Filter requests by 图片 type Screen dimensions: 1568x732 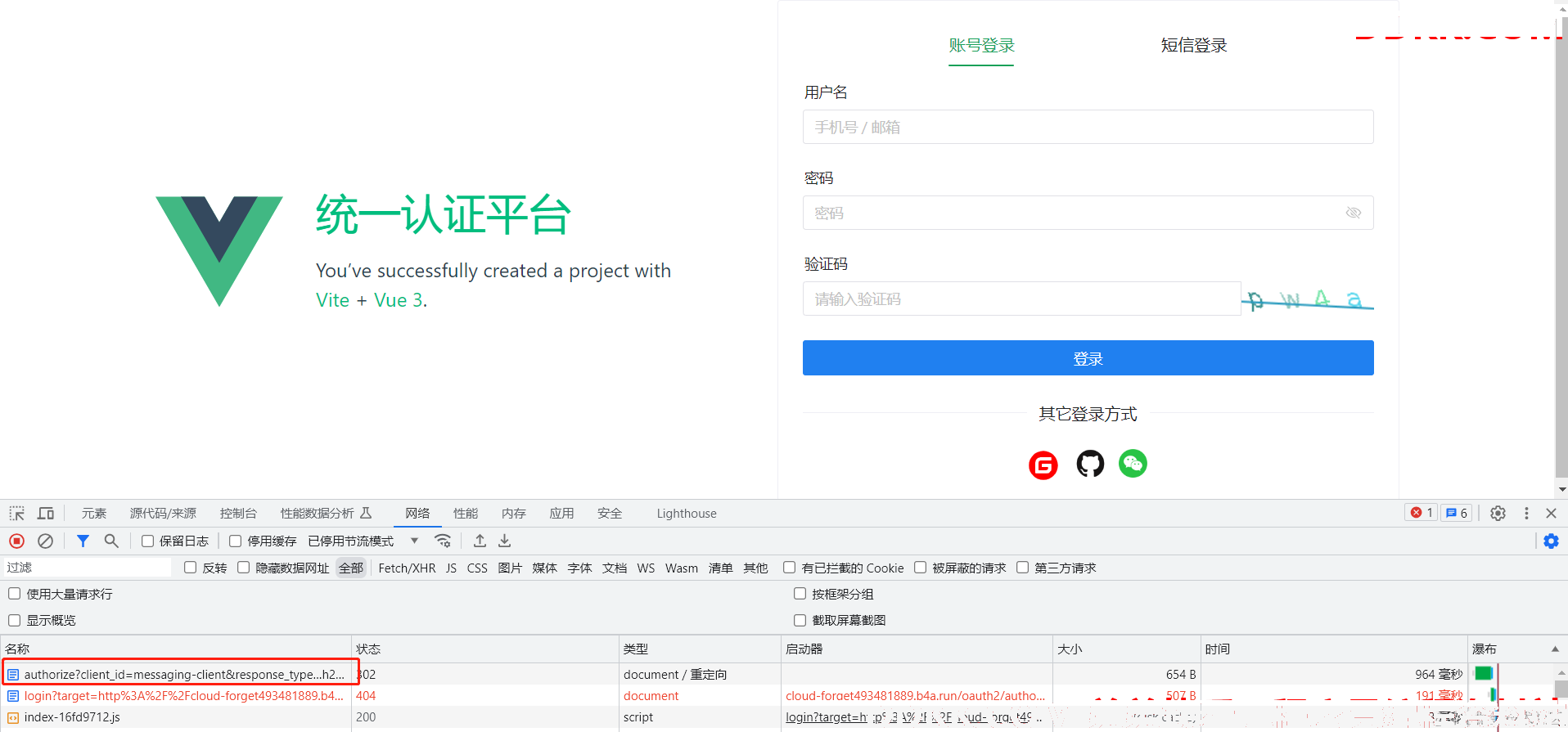pos(510,568)
